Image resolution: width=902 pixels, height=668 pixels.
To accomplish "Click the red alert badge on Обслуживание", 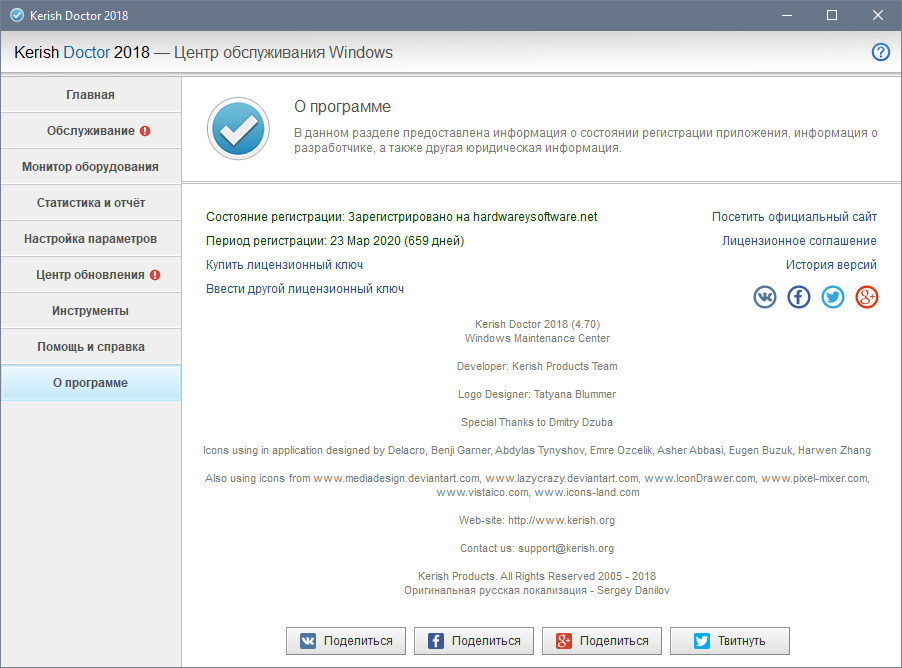I will [145, 131].
